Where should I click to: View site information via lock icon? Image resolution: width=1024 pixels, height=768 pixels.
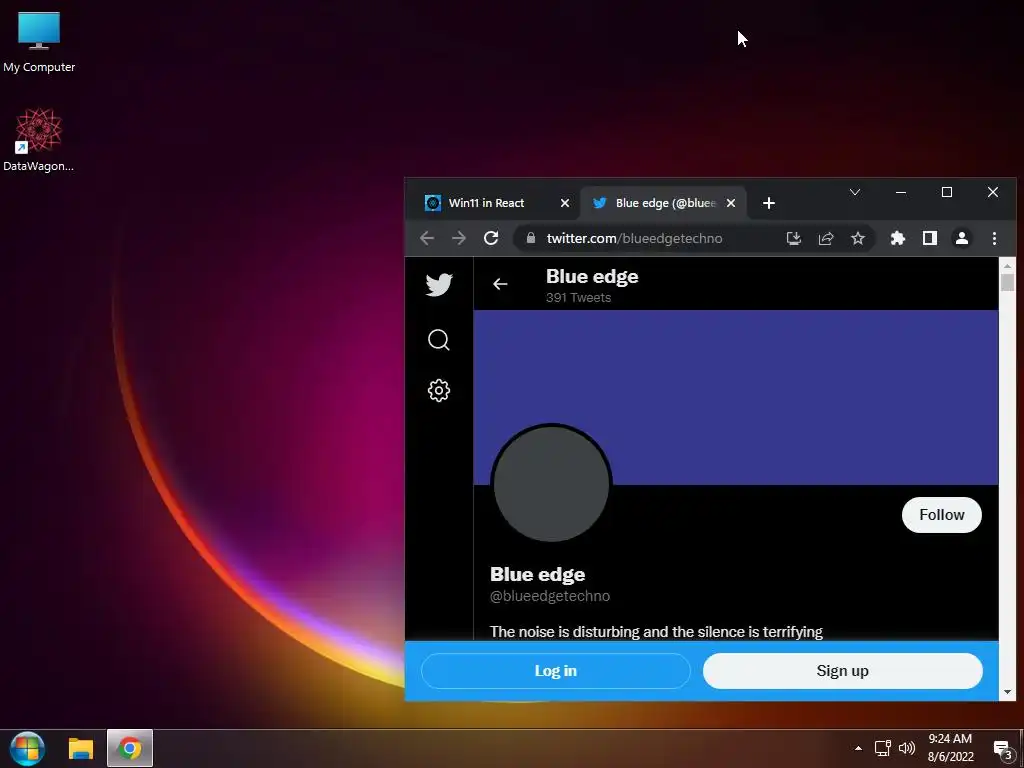pyautogui.click(x=531, y=238)
